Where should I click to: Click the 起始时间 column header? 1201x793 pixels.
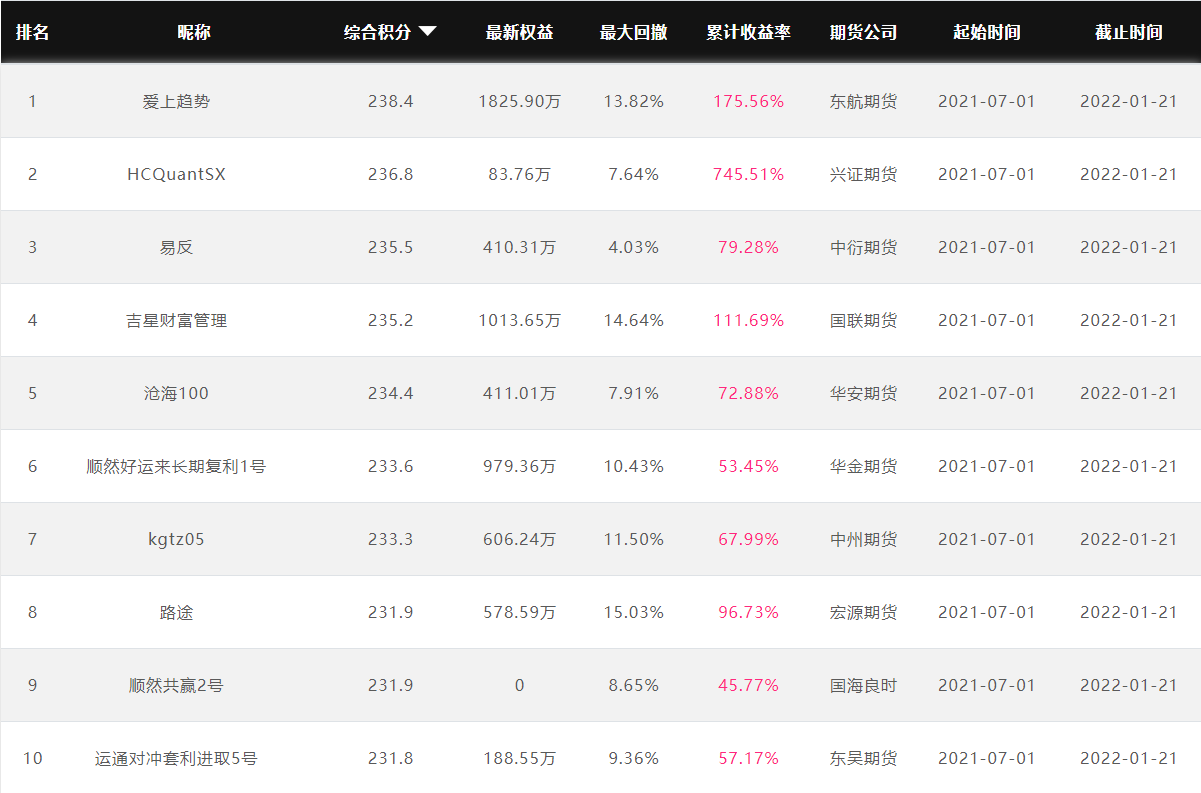coord(987,32)
